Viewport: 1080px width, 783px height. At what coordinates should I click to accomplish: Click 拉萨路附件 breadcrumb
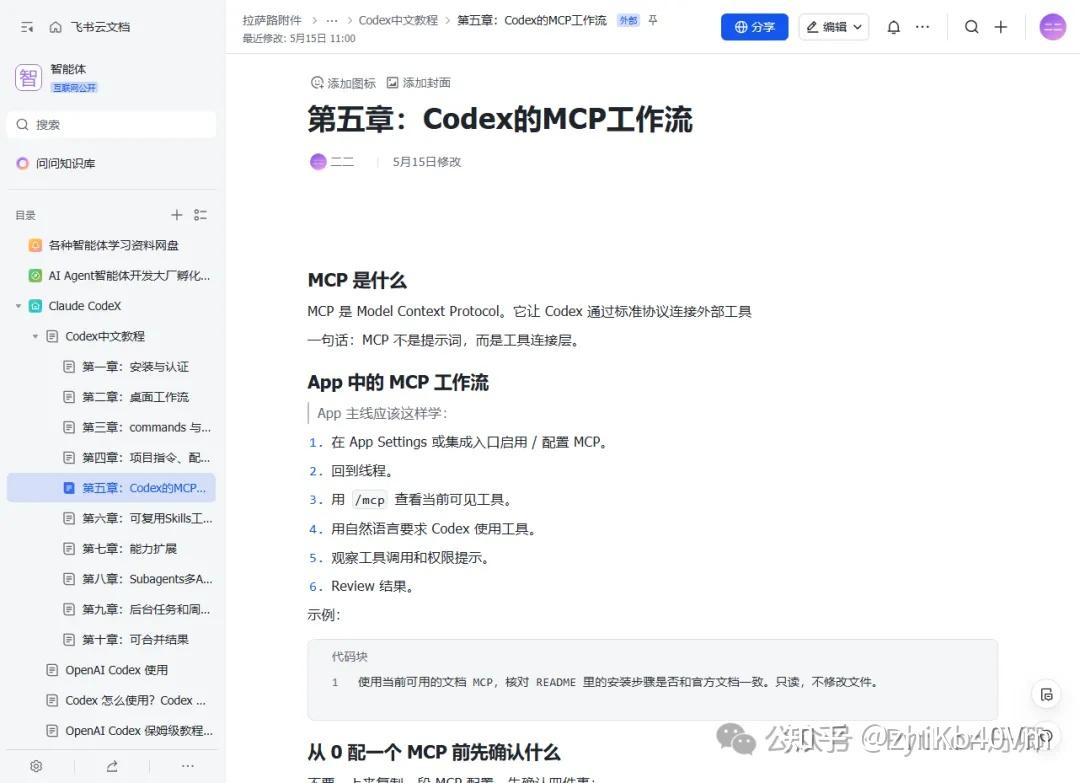tap(272, 20)
